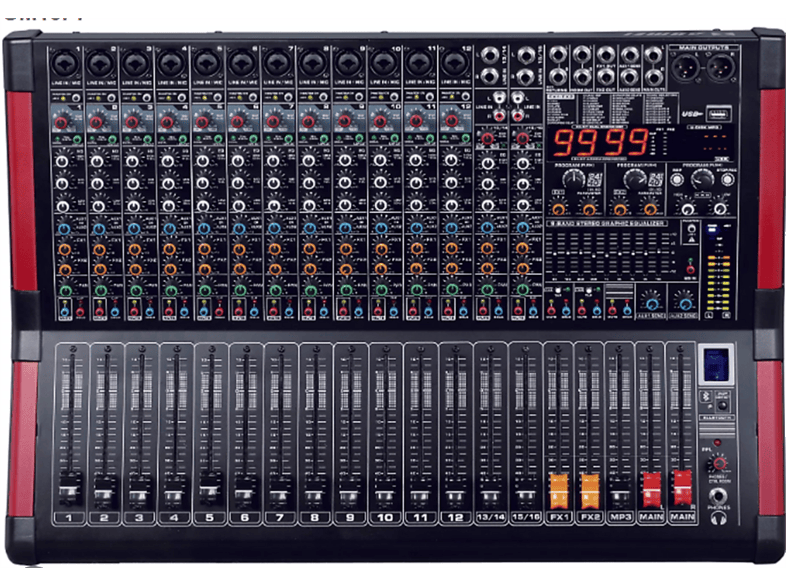Click the Bluetooth symbol button
Screen dimensions: 786x587
click(707, 396)
